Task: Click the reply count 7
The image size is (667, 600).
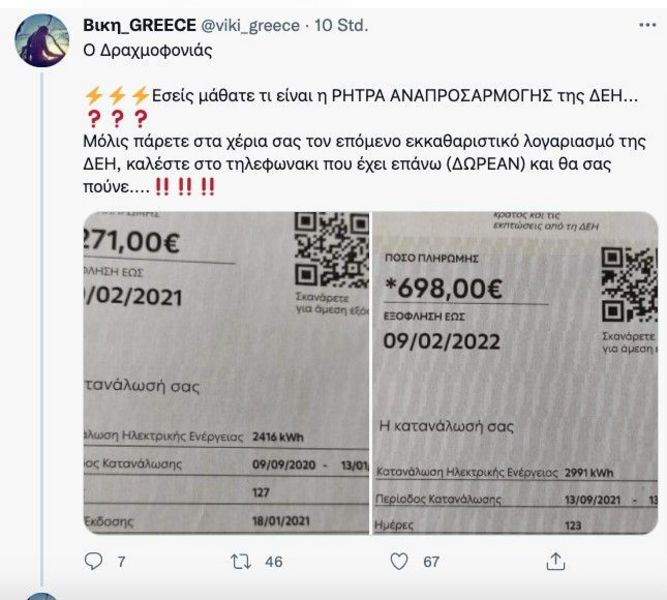Action: 121,562
